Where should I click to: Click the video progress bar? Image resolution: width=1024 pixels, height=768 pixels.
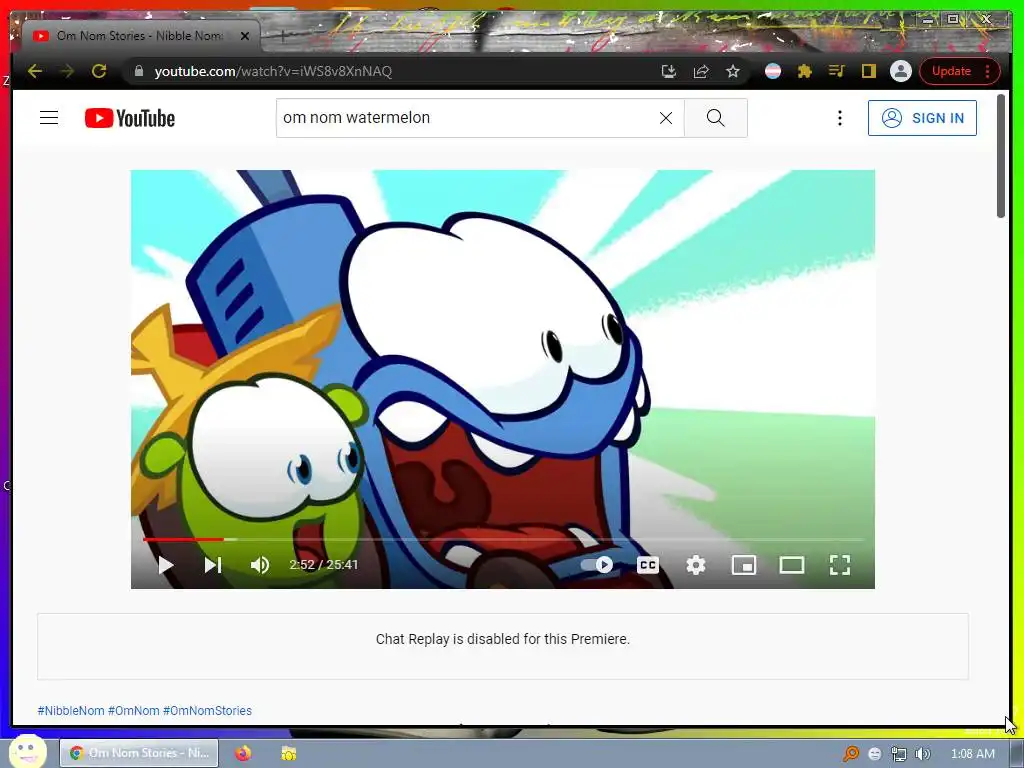point(503,539)
